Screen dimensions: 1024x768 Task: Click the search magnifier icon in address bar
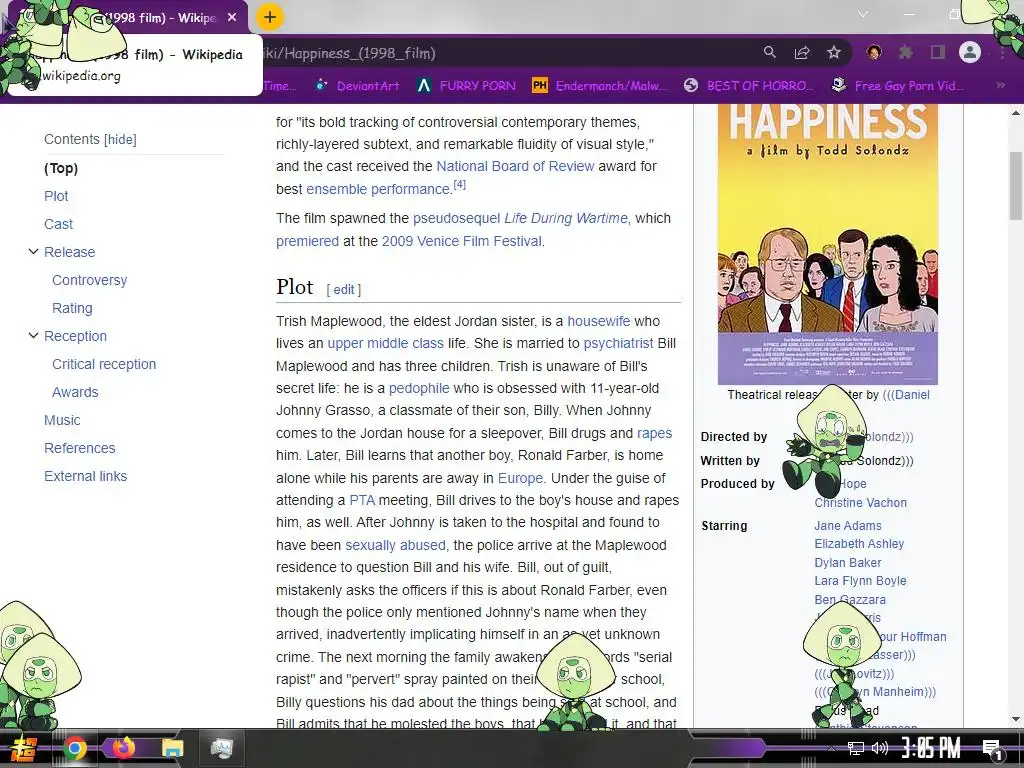770,52
